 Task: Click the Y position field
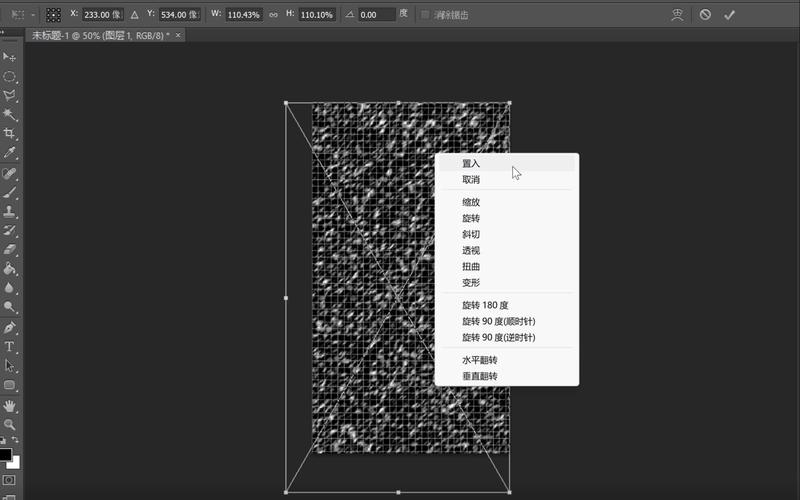[180, 15]
